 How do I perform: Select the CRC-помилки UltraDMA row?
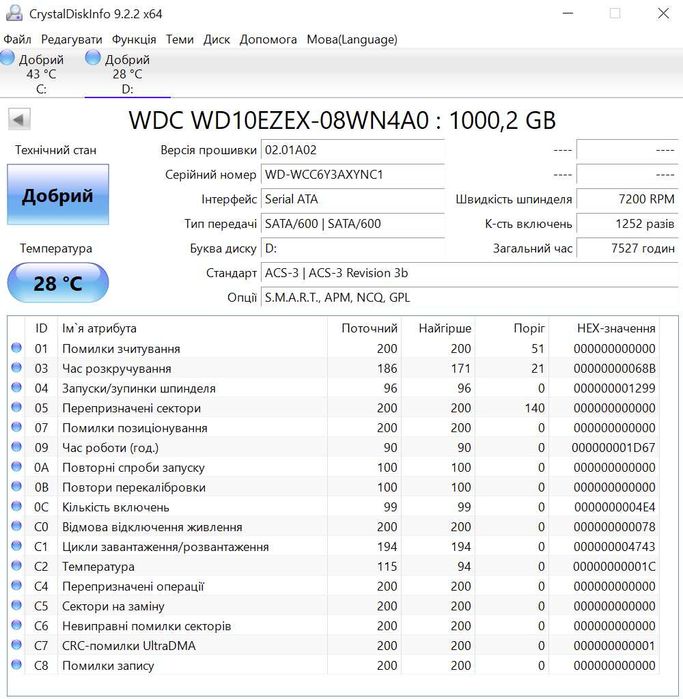point(334,645)
